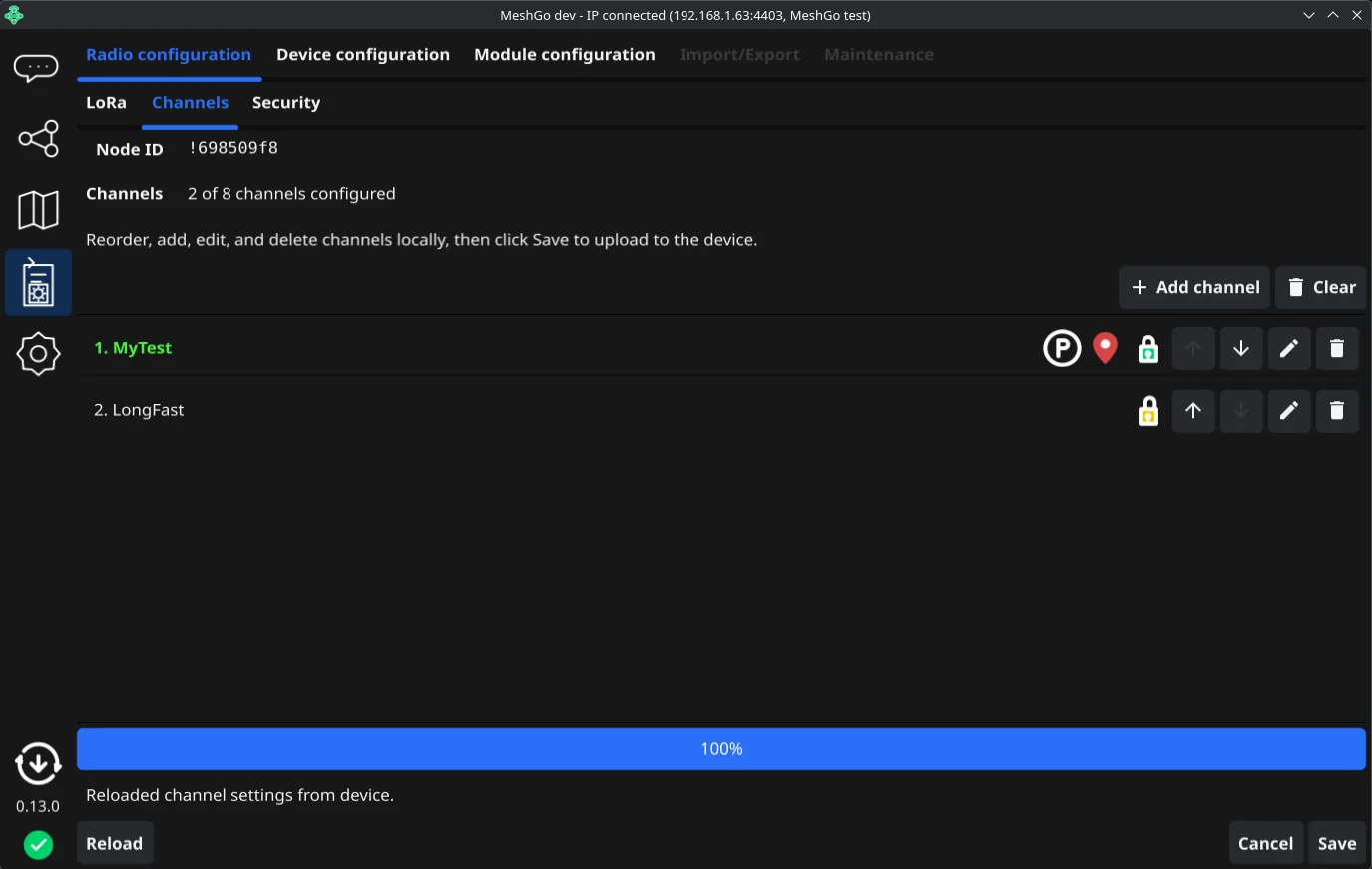Click the red location pin on MyTest

tap(1105, 348)
